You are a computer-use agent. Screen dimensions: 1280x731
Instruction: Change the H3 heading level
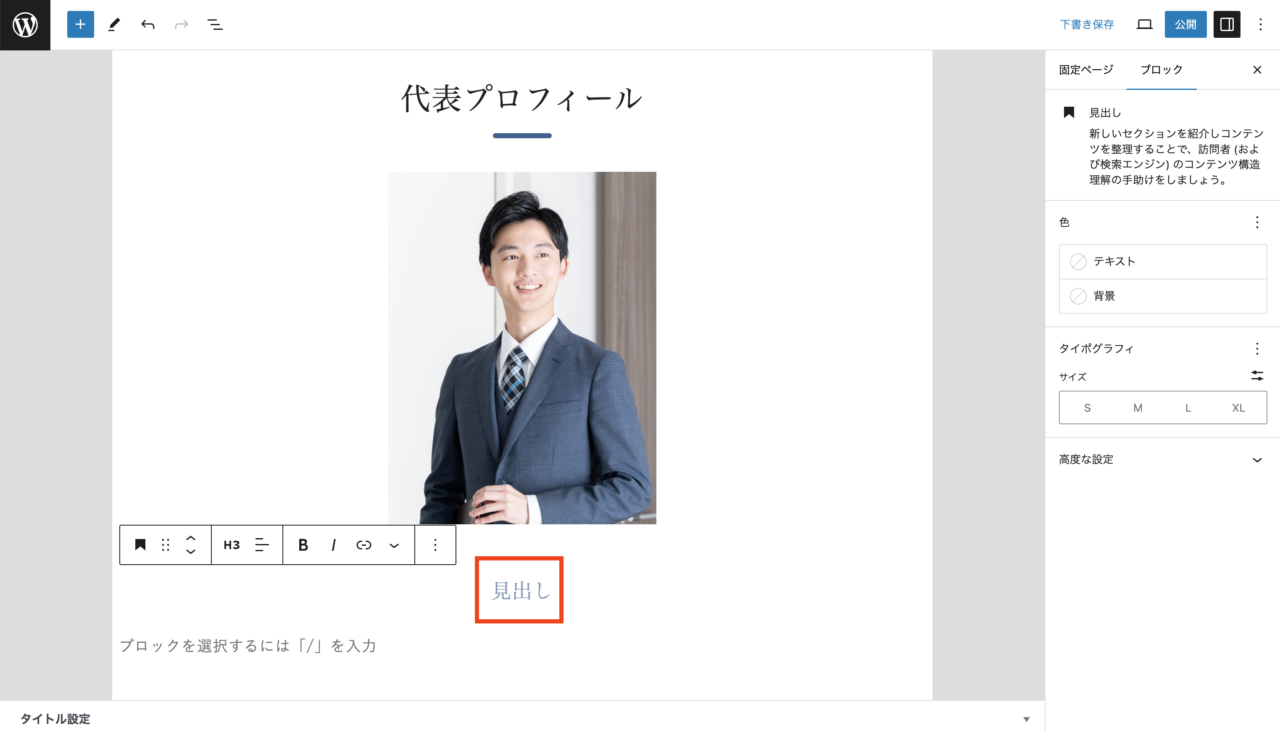click(x=232, y=545)
